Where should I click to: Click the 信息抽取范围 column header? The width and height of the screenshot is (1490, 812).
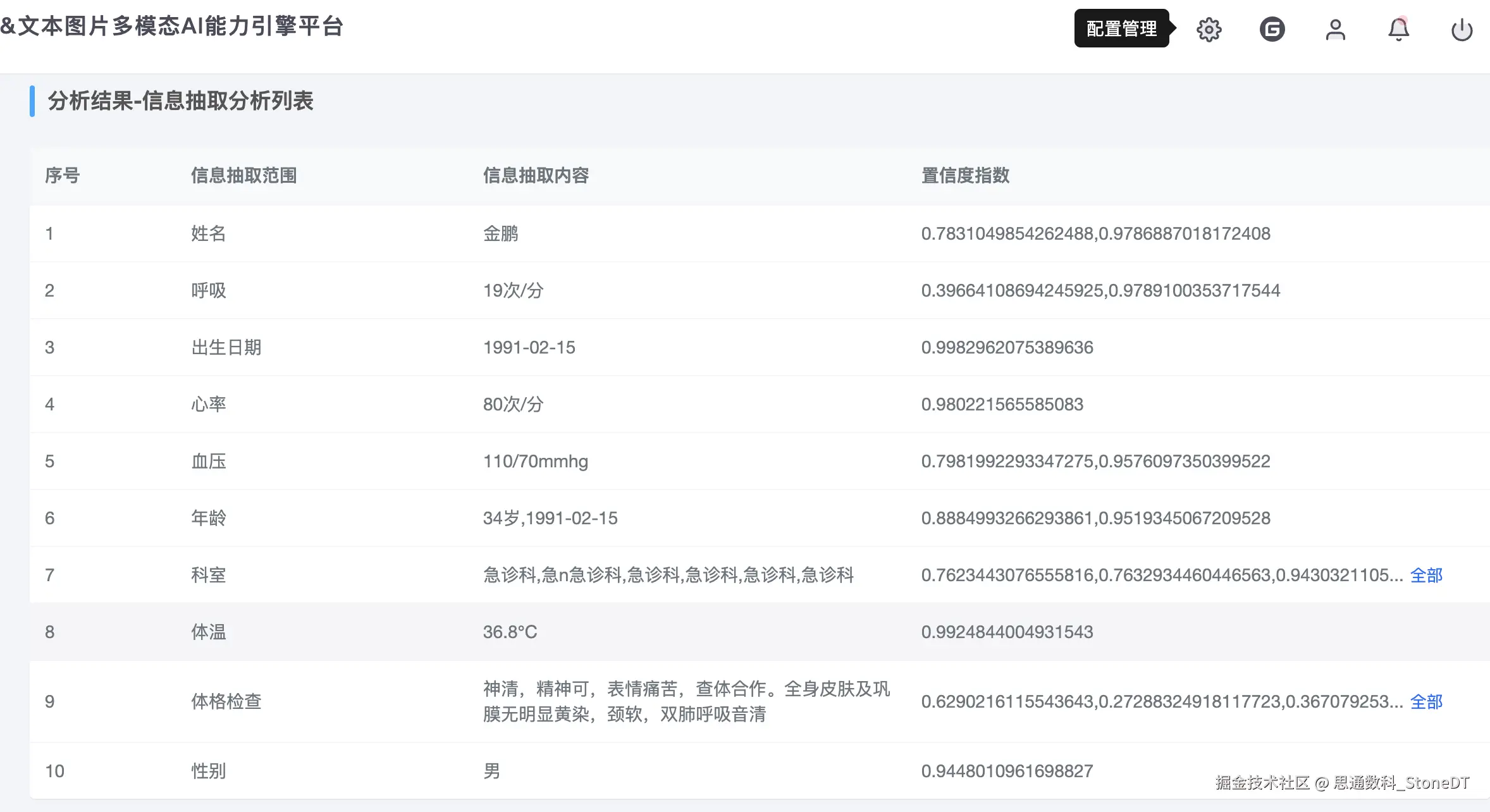pyautogui.click(x=244, y=175)
